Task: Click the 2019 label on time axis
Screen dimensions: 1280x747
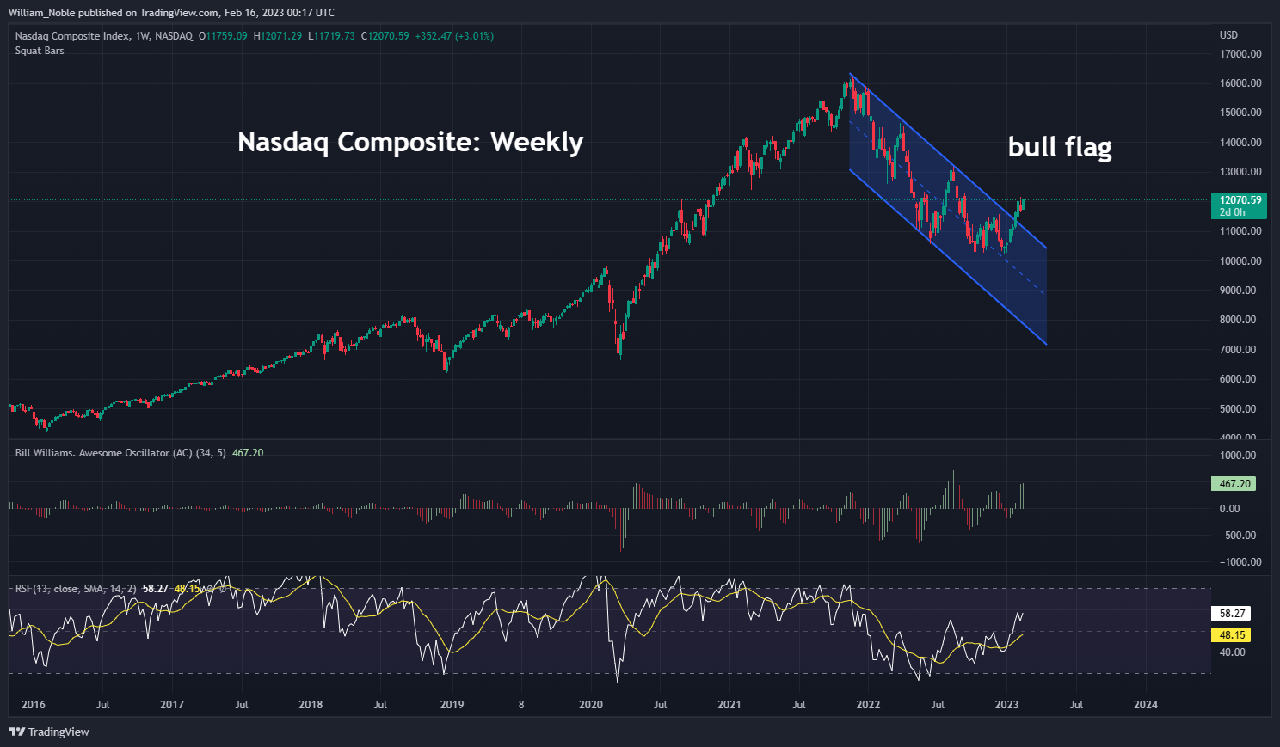Action: pyautogui.click(x=451, y=704)
